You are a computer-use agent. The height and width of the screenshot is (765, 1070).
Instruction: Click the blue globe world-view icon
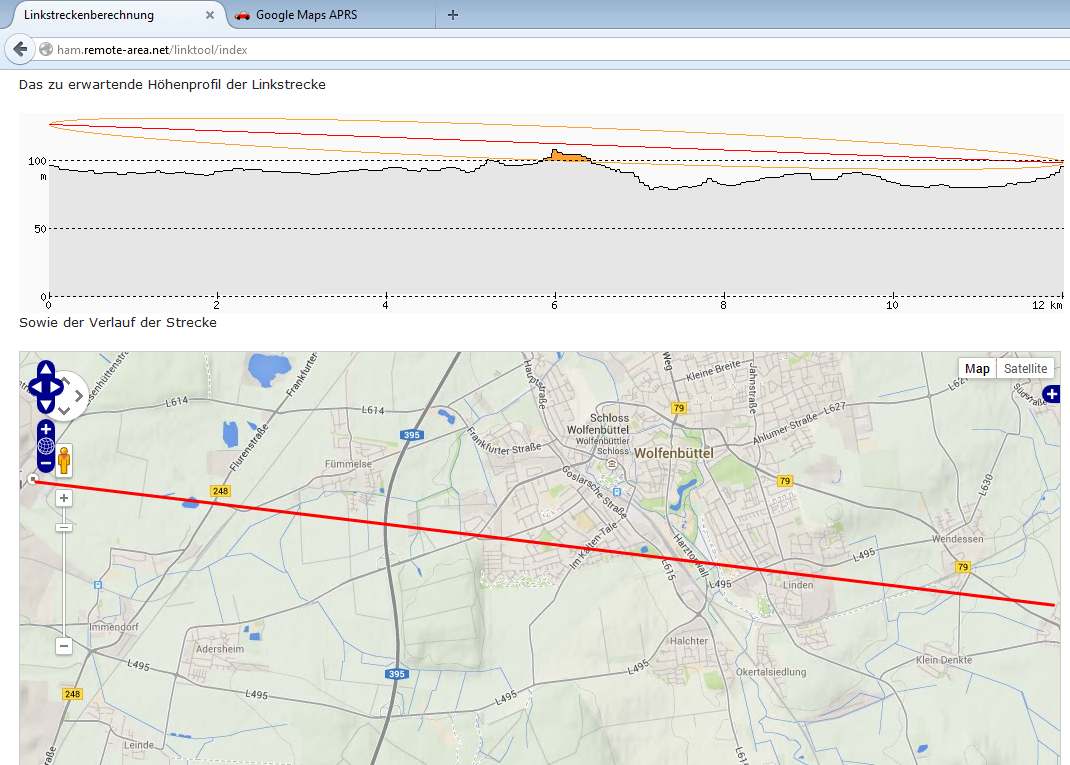click(46, 447)
